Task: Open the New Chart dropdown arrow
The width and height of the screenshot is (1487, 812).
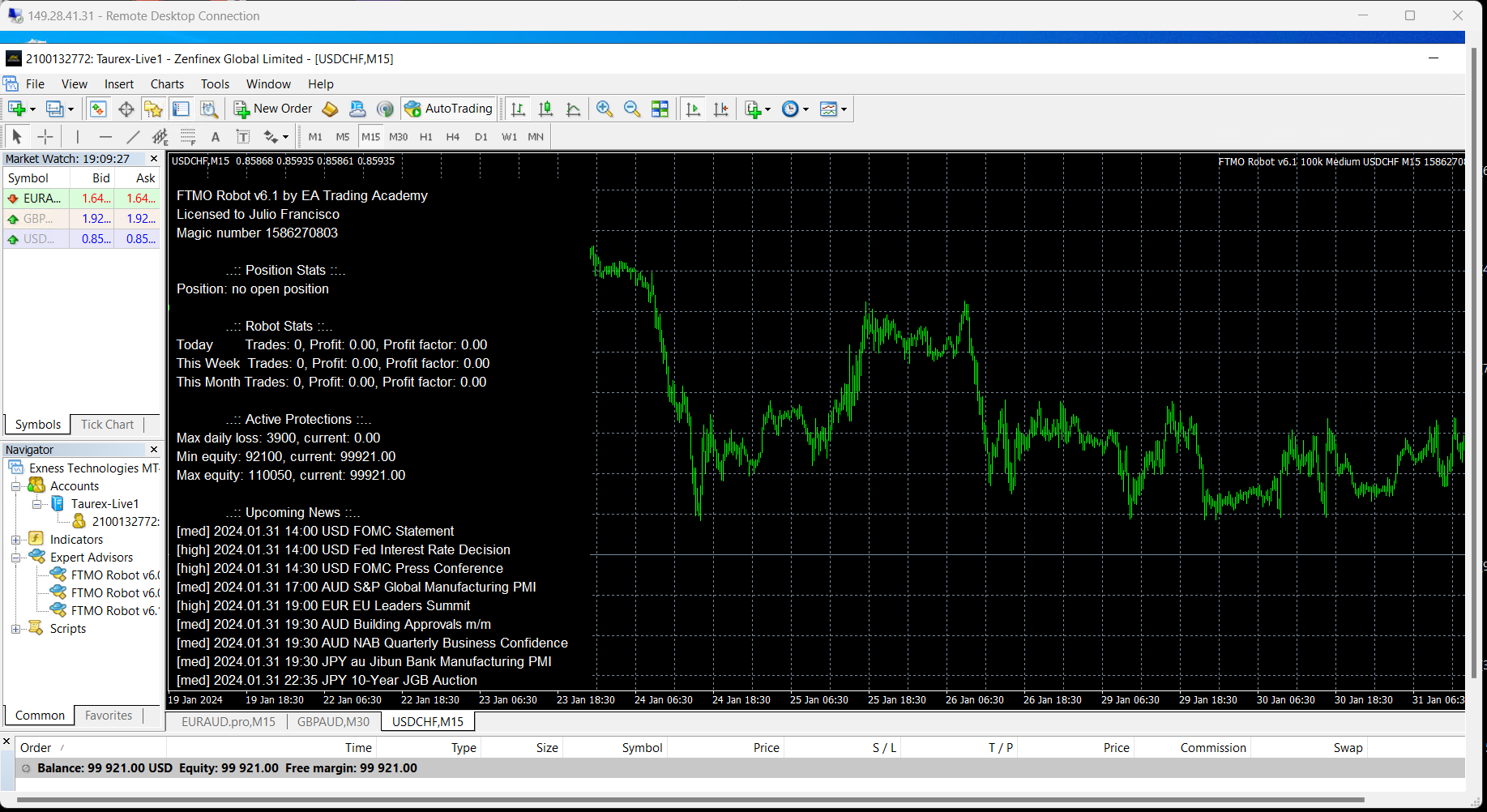Action: click(32, 109)
